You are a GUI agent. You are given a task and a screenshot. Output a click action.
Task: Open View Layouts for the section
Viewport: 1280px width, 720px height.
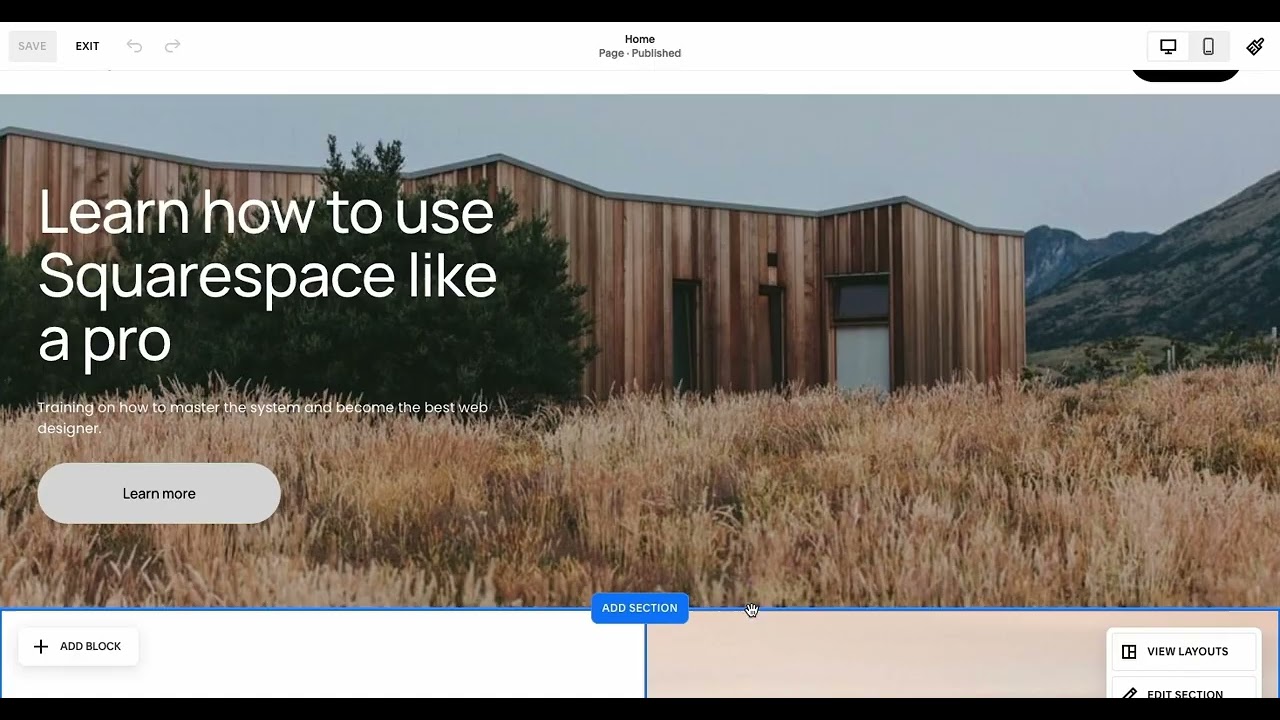click(x=1184, y=652)
